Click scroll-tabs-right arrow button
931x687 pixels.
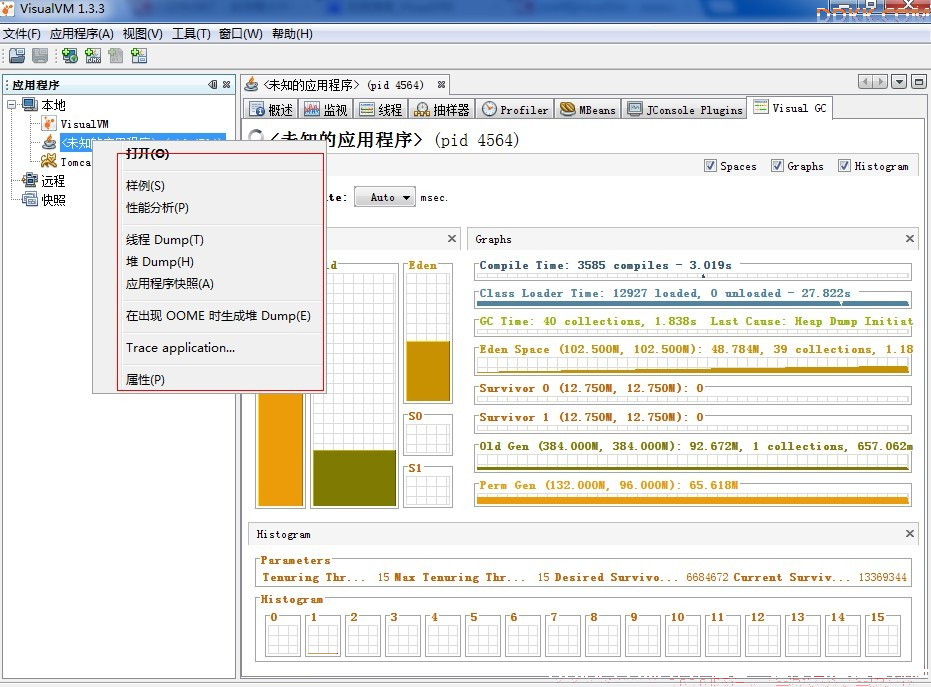(x=881, y=81)
